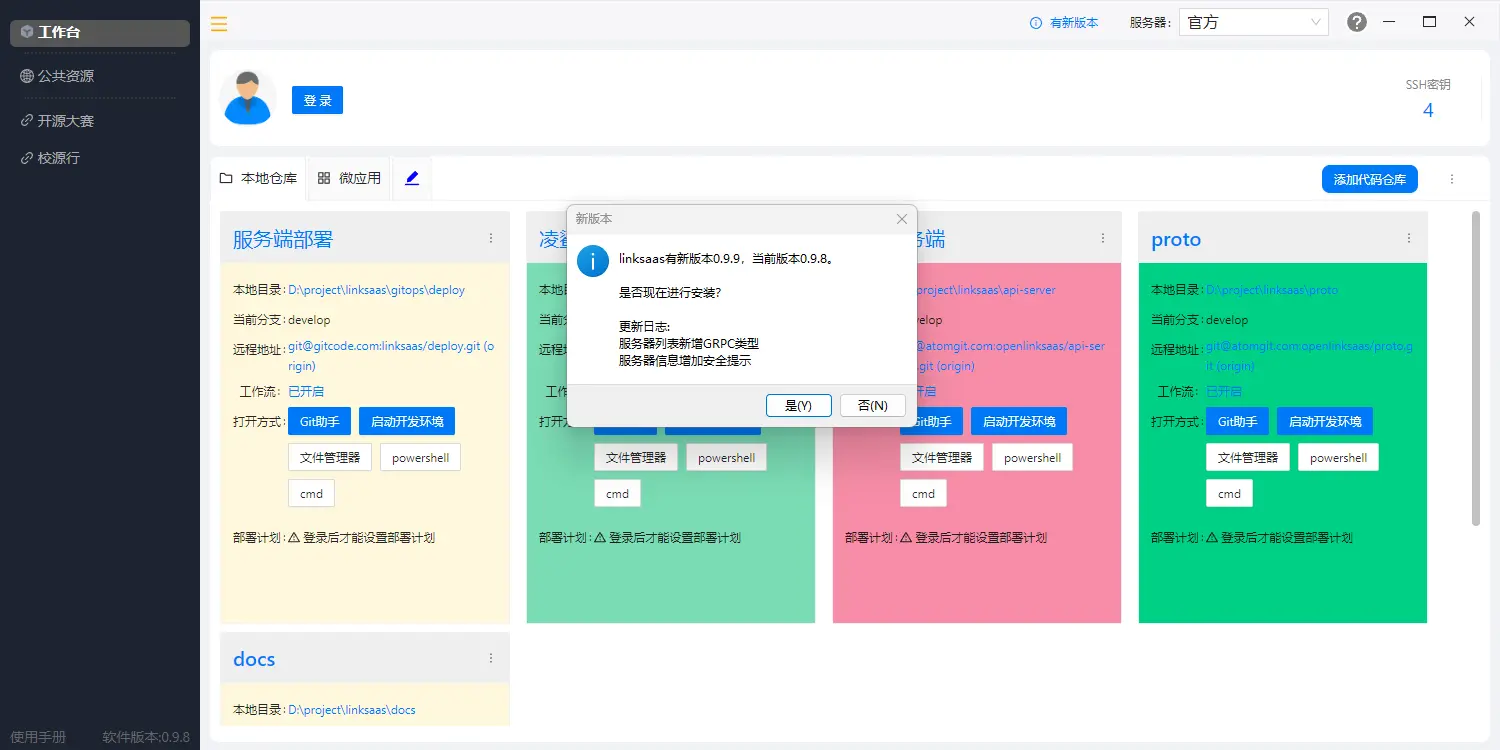Open powershell in the teal-green card
This screenshot has height=750, width=1500.
[726, 457]
